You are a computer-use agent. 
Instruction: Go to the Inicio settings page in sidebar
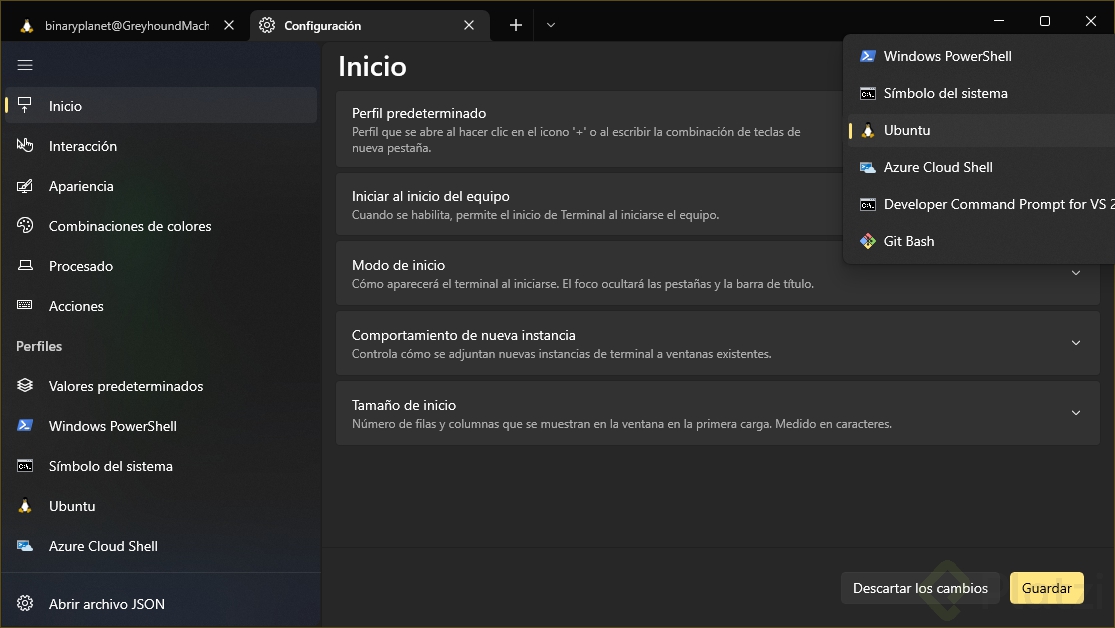click(161, 106)
